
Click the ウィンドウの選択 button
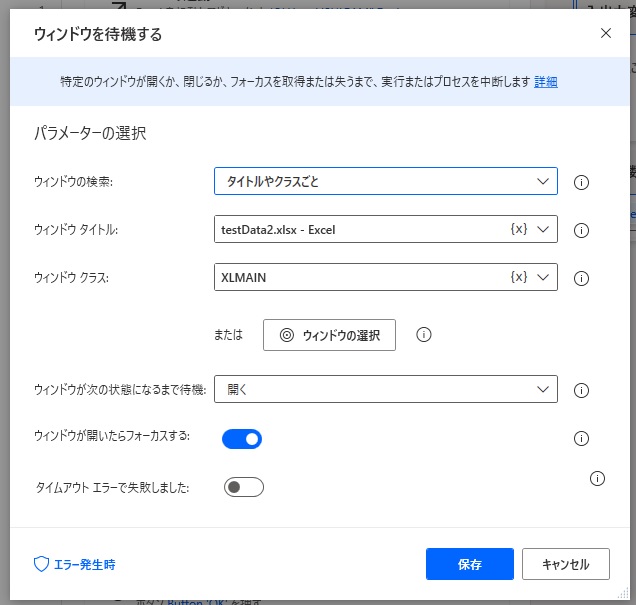[x=329, y=335]
